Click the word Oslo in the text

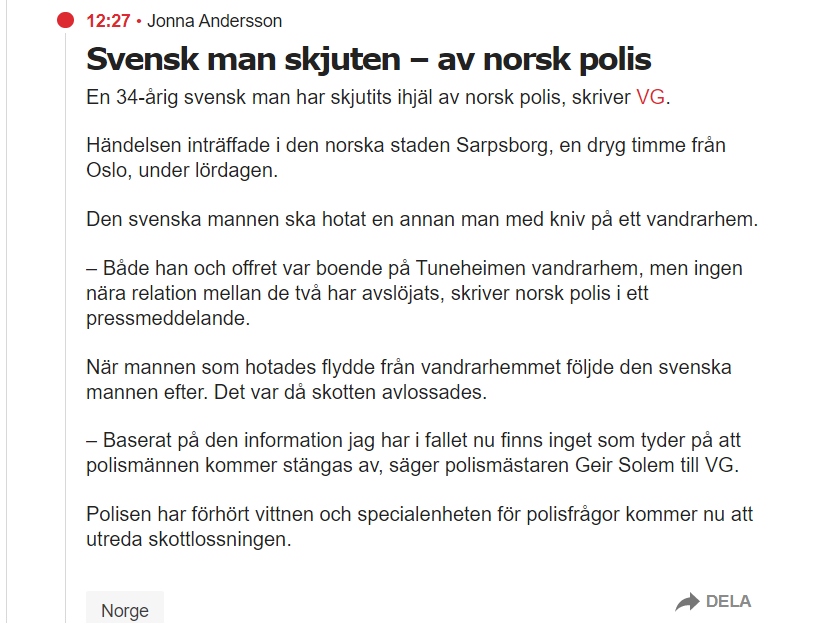tap(107, 171)
